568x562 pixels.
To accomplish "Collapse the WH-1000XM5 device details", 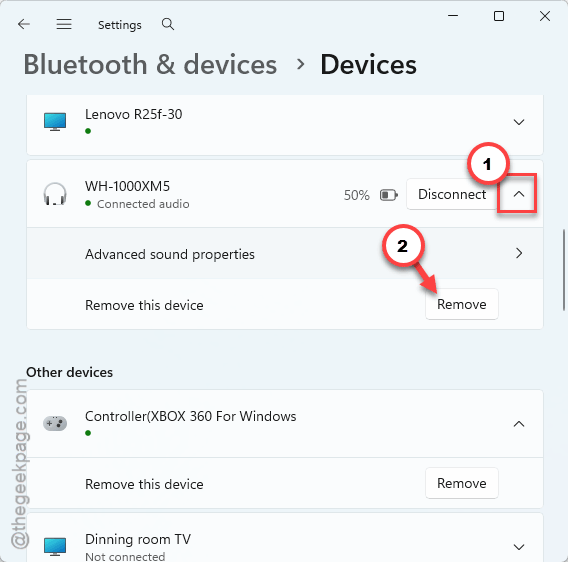I will coord(519,194).
